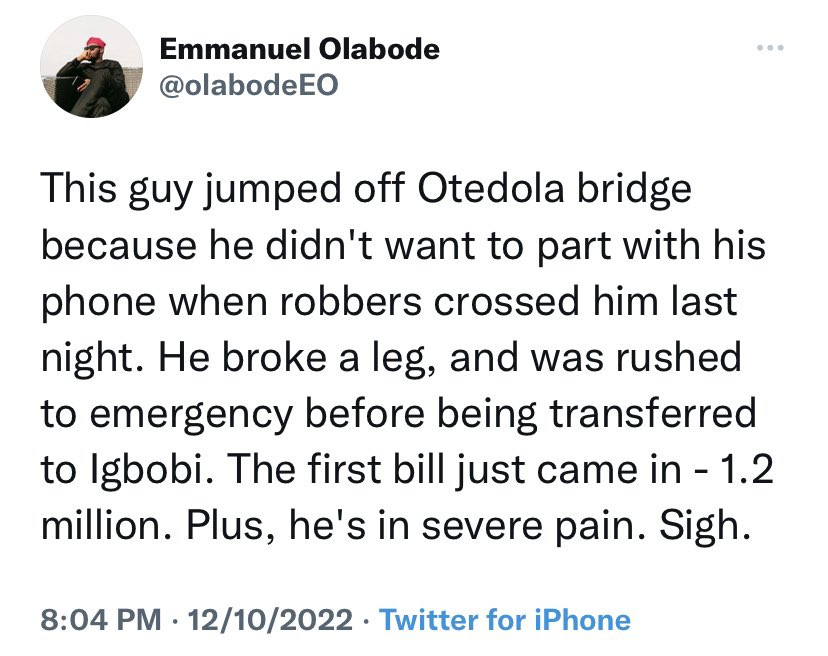Open the Emmanuel Olabode display name link

[299, 48]
